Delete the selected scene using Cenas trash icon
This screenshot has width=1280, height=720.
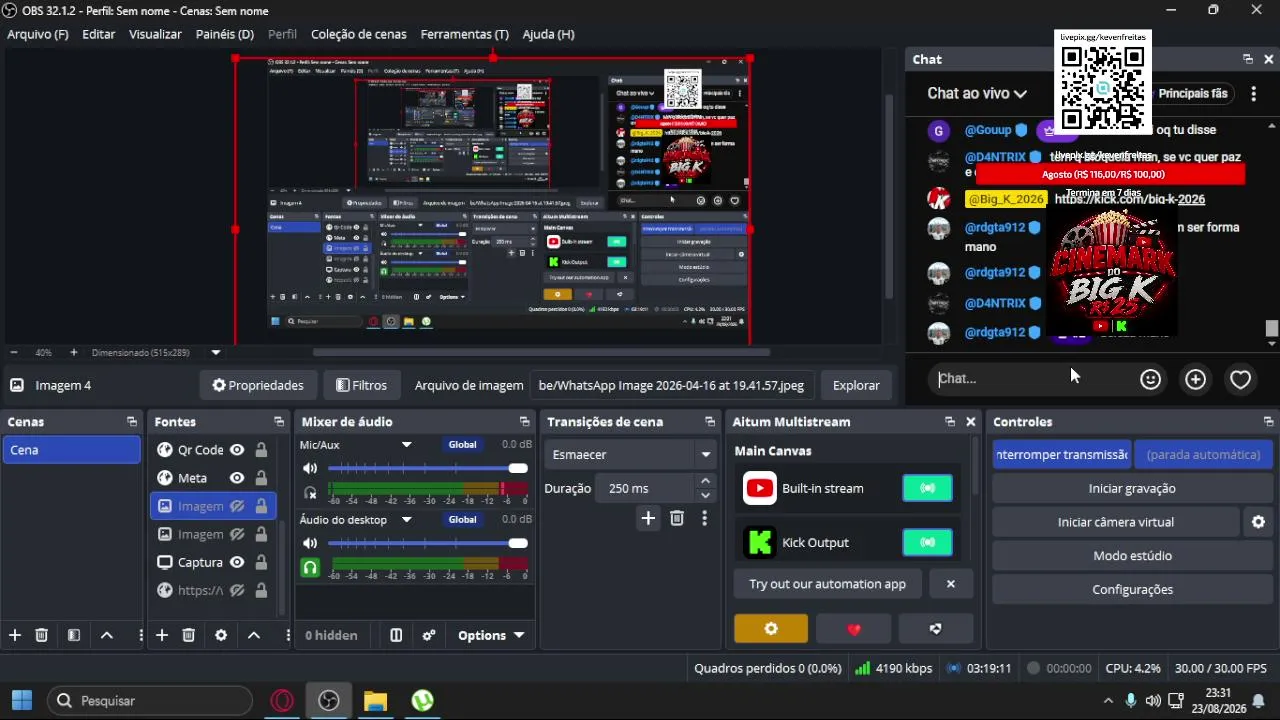coord(42,635)
